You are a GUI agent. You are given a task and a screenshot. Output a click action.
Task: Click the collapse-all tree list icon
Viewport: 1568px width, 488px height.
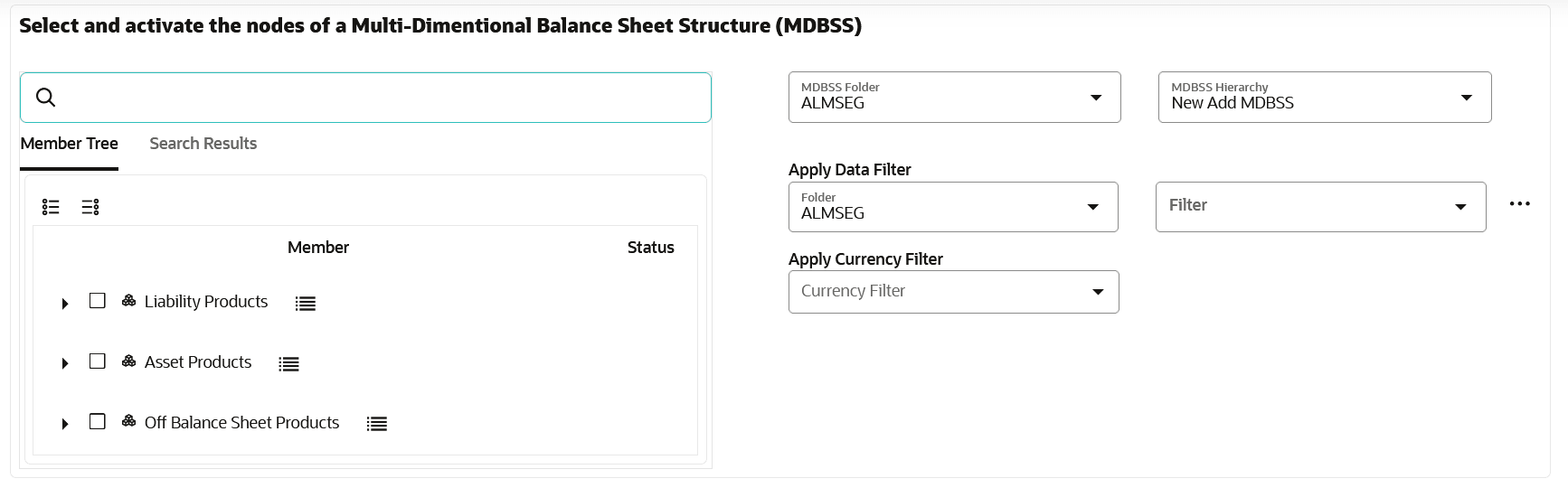(x=90, y=207)
